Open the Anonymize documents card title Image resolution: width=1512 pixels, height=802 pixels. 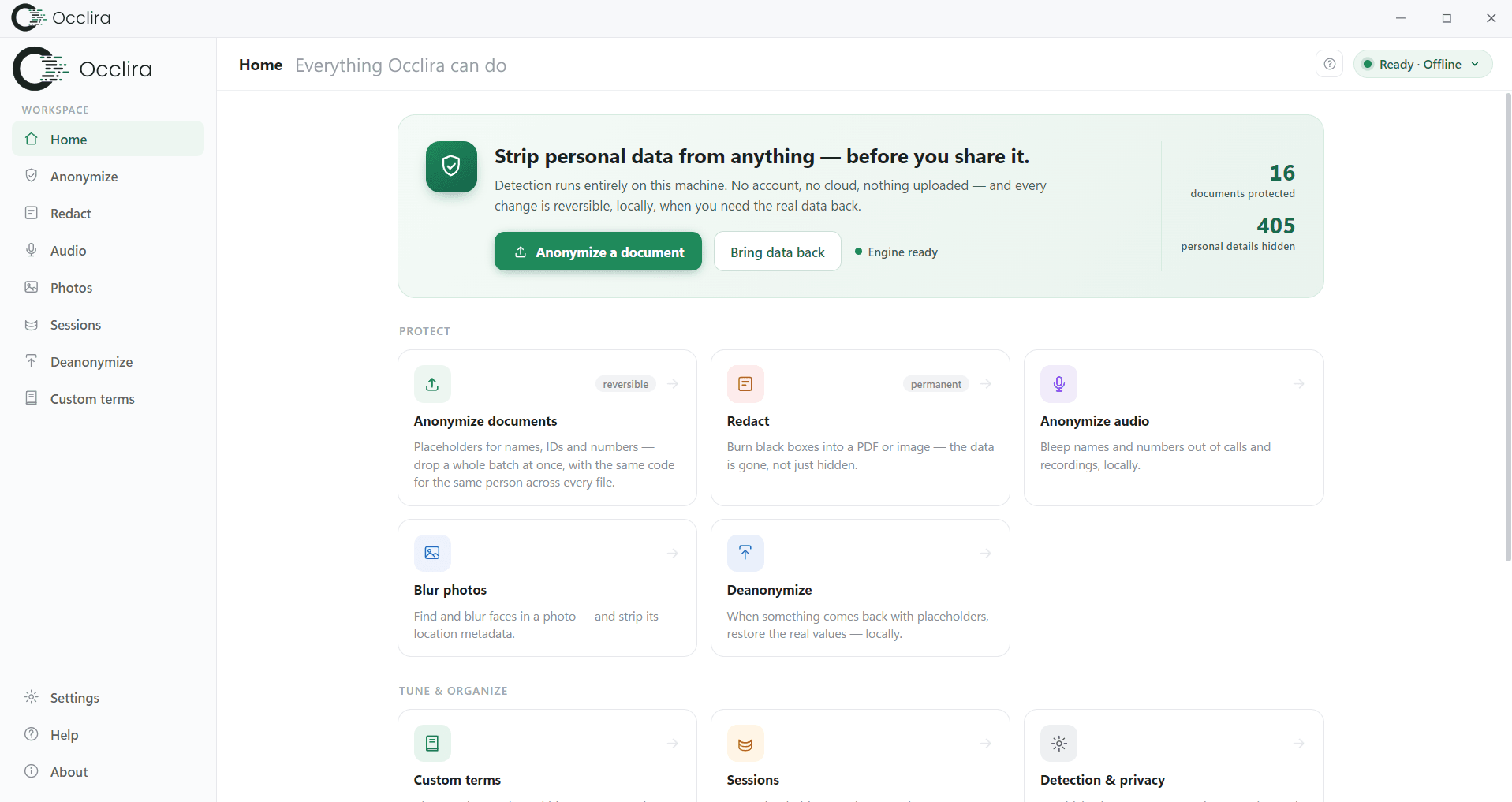tap(485, 421)
